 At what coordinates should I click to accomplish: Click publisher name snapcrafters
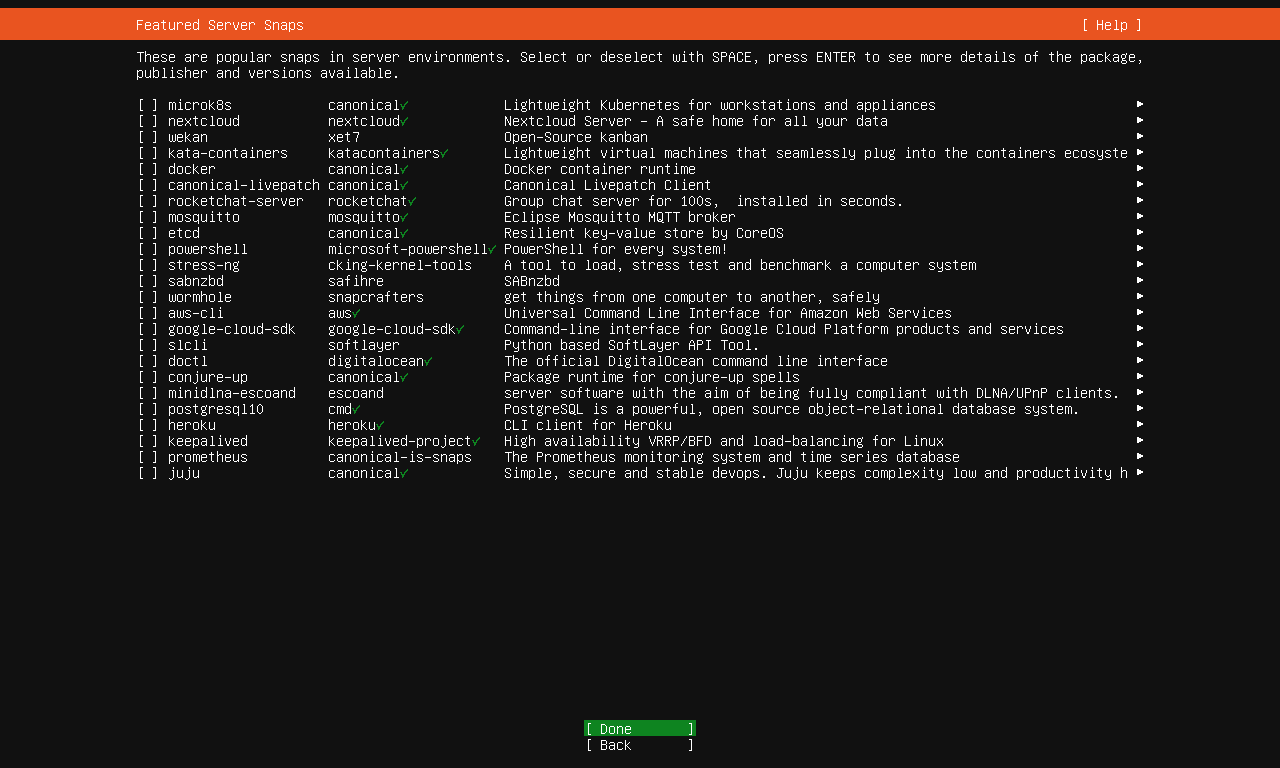[376, 297]
